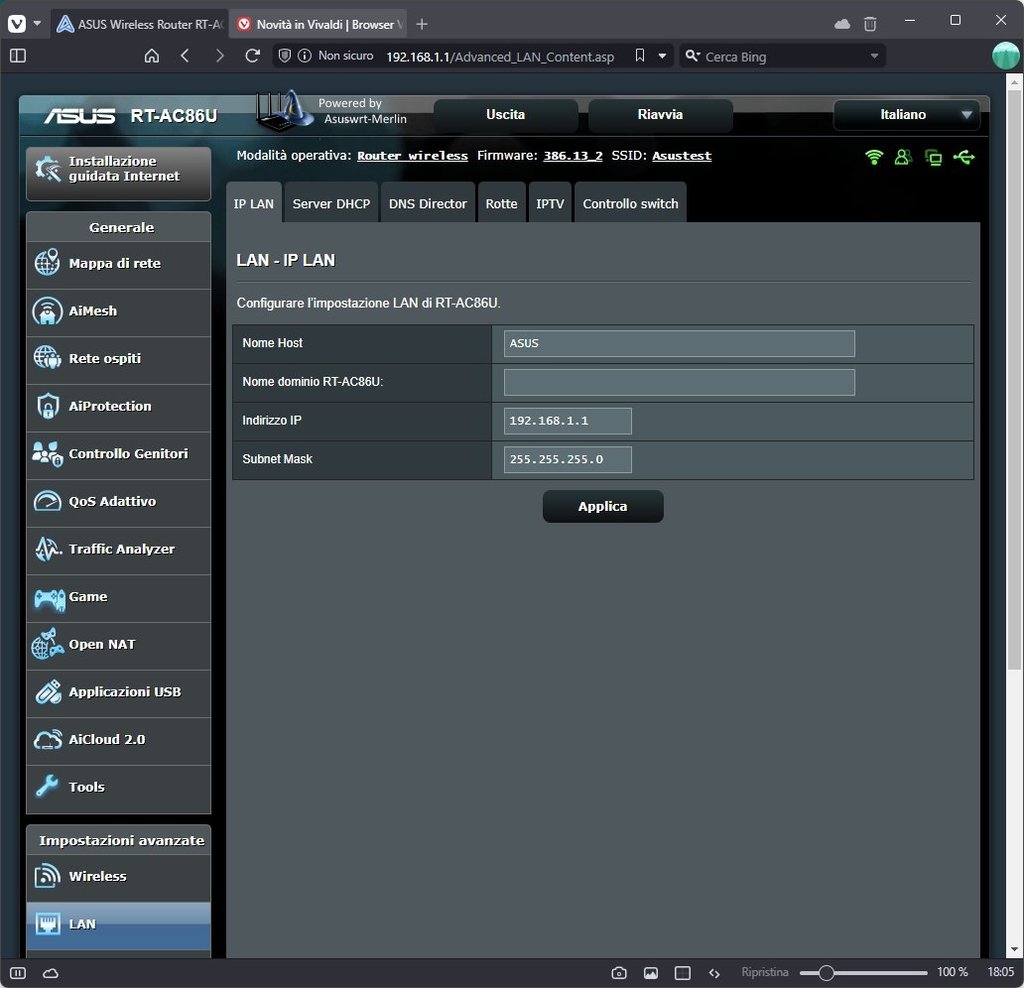Click the capture page camera icon
The width and height of the screenshot is (1024, 988).
pyautogui.click(x=619, y=973)
